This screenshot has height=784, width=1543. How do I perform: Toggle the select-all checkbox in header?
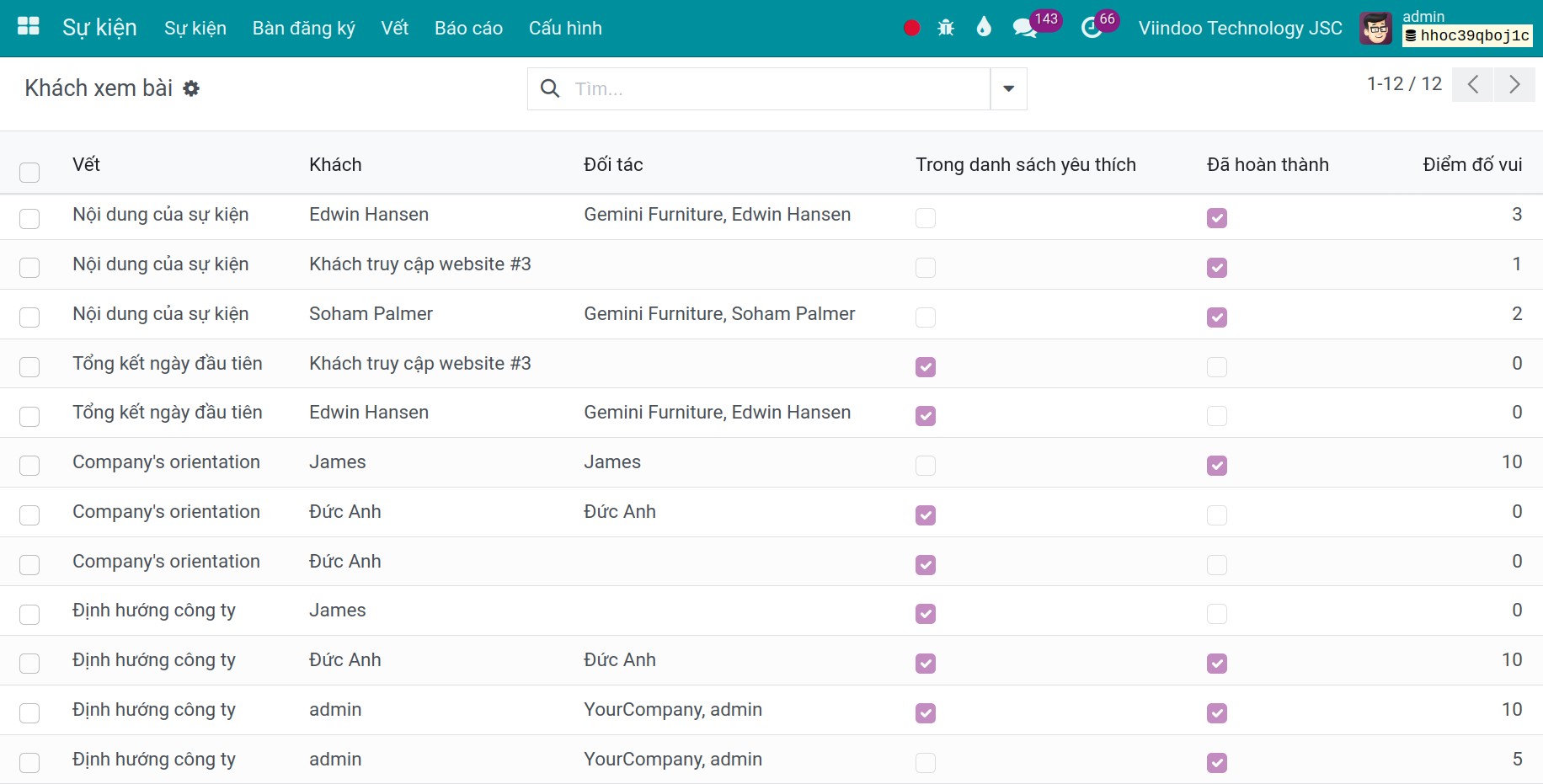29,173
